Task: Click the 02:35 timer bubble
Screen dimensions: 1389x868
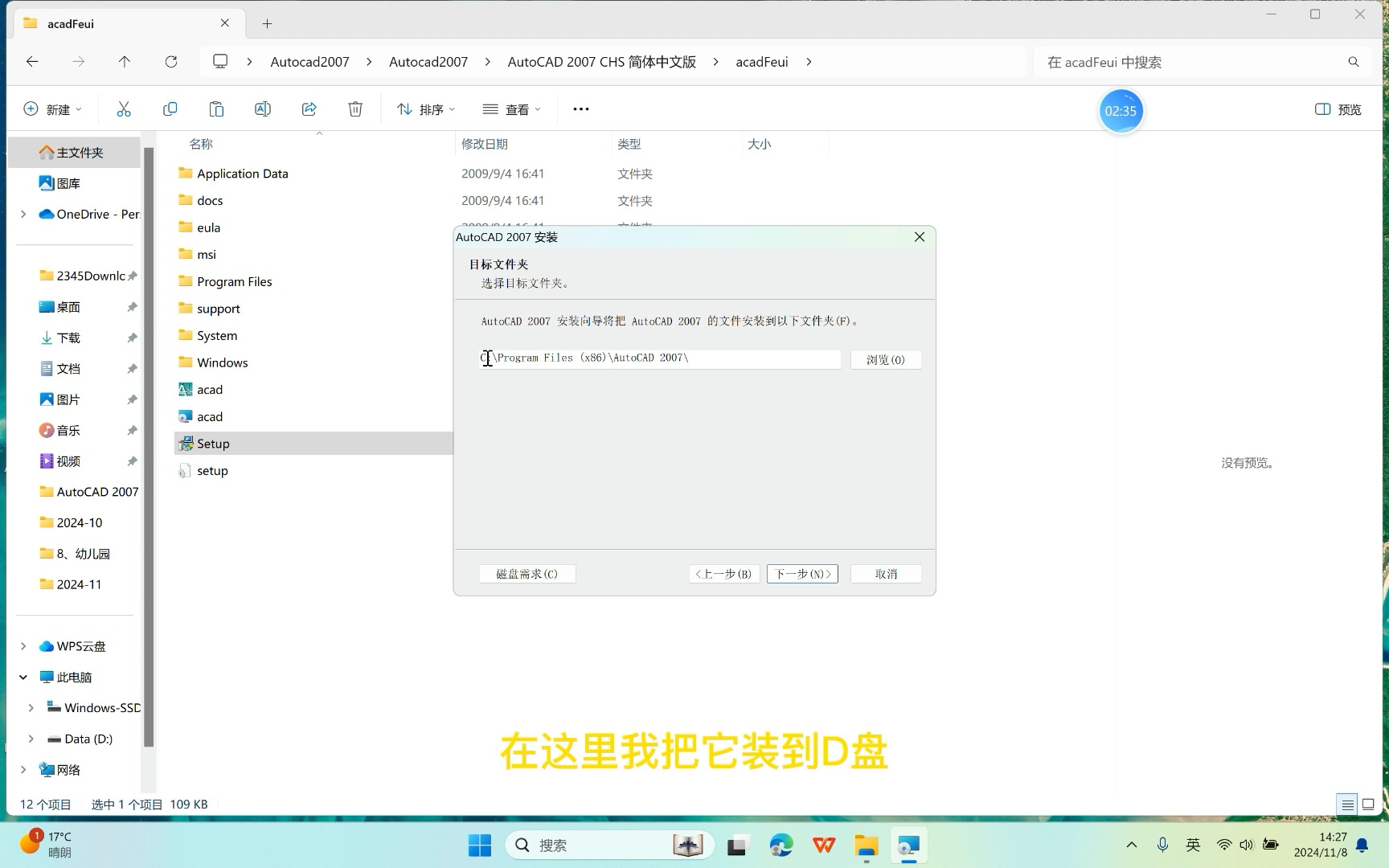Action: 1121,111
